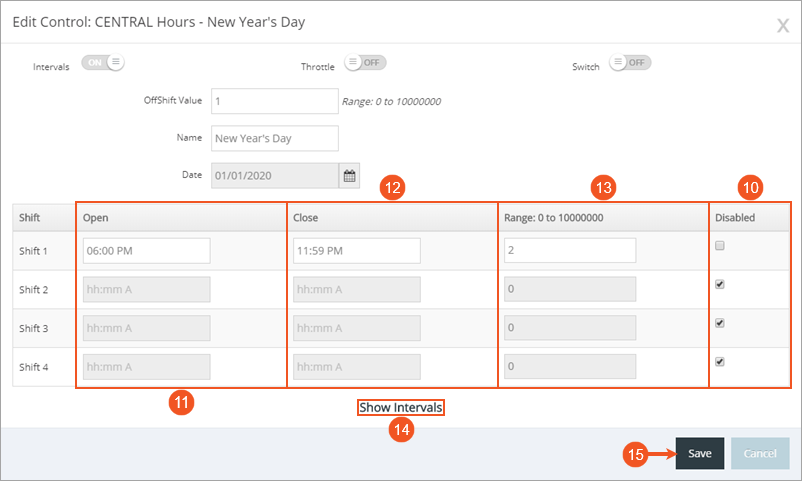The height and width of the screenshot is (481, 802).
Task: Select the Shift 1 Close time field
Action: coord(357,251)
